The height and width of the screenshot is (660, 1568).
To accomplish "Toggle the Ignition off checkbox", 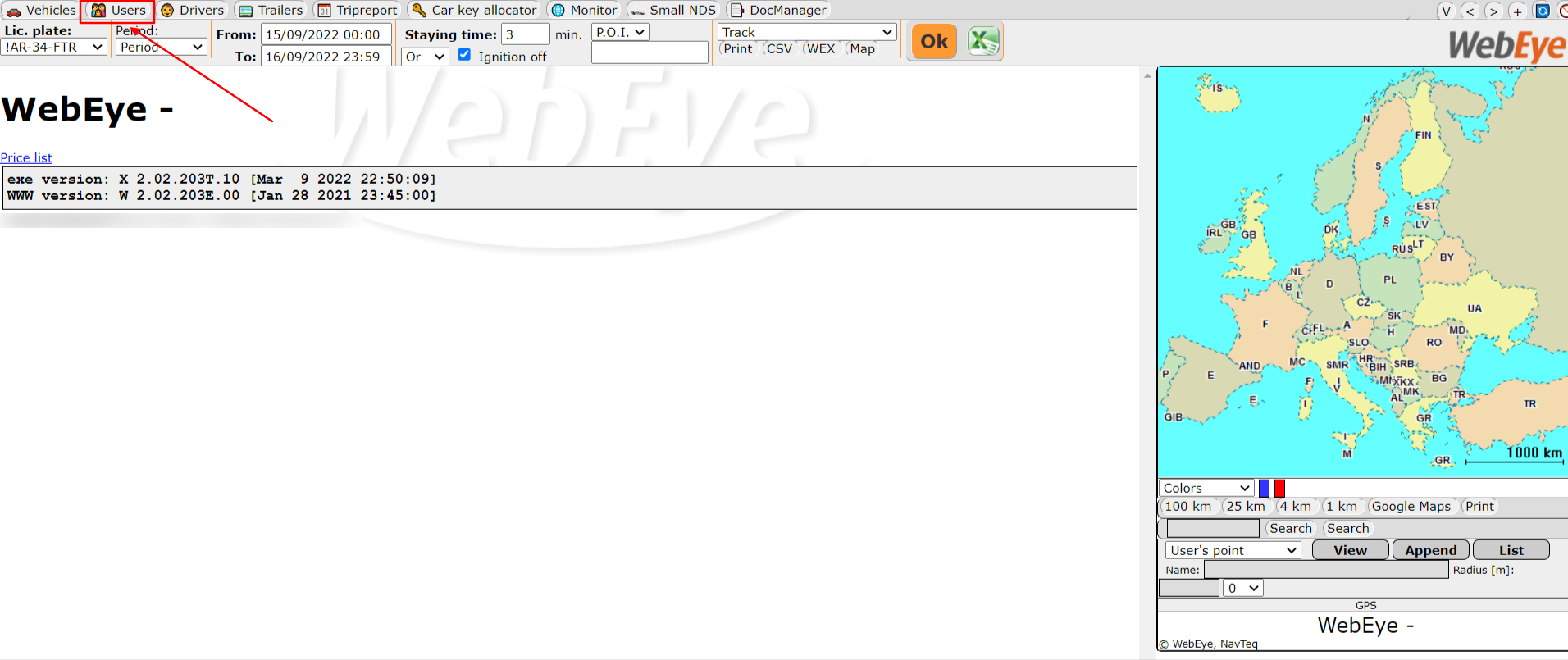I will [x=464, y=55].
